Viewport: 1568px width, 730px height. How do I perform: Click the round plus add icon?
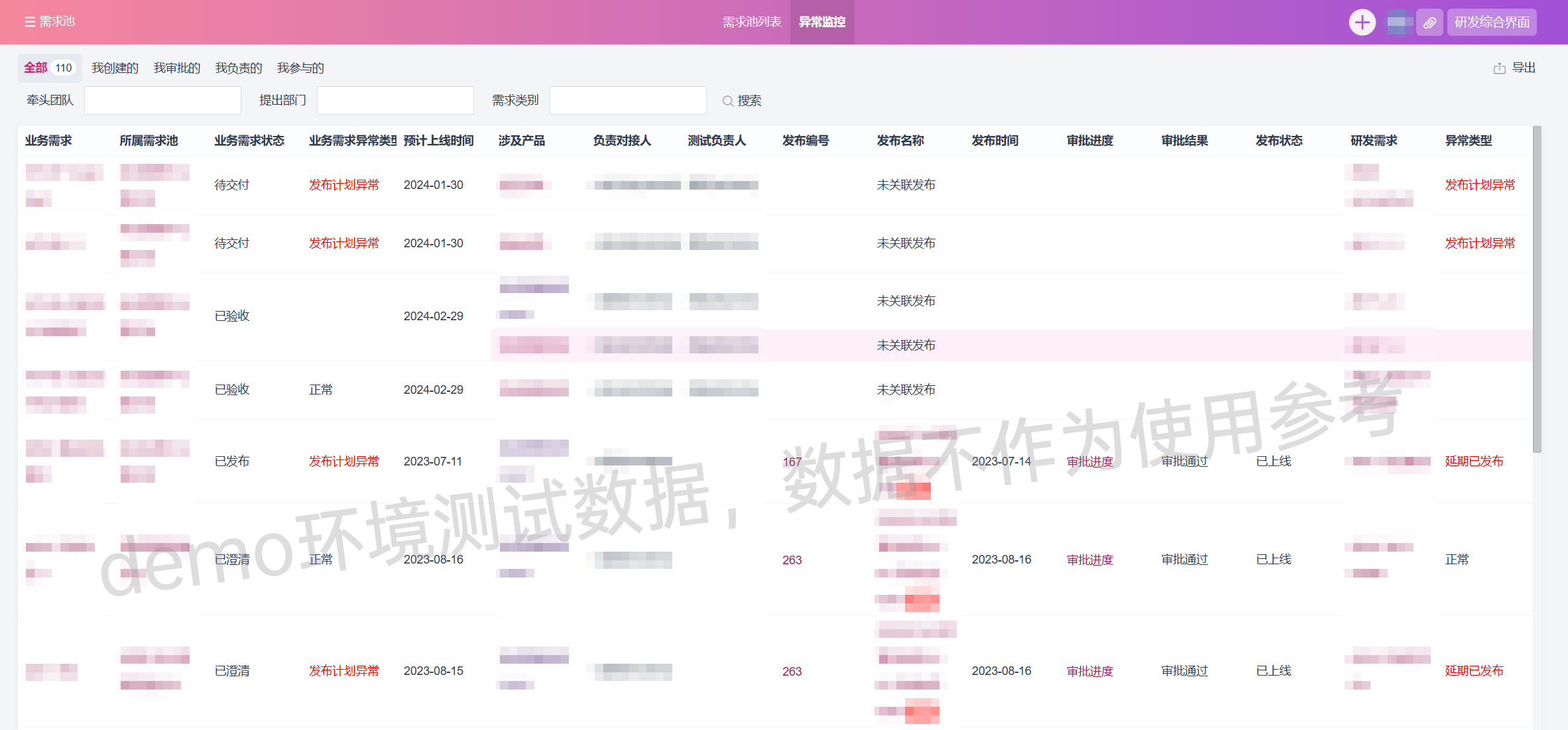click(1362, 23)
